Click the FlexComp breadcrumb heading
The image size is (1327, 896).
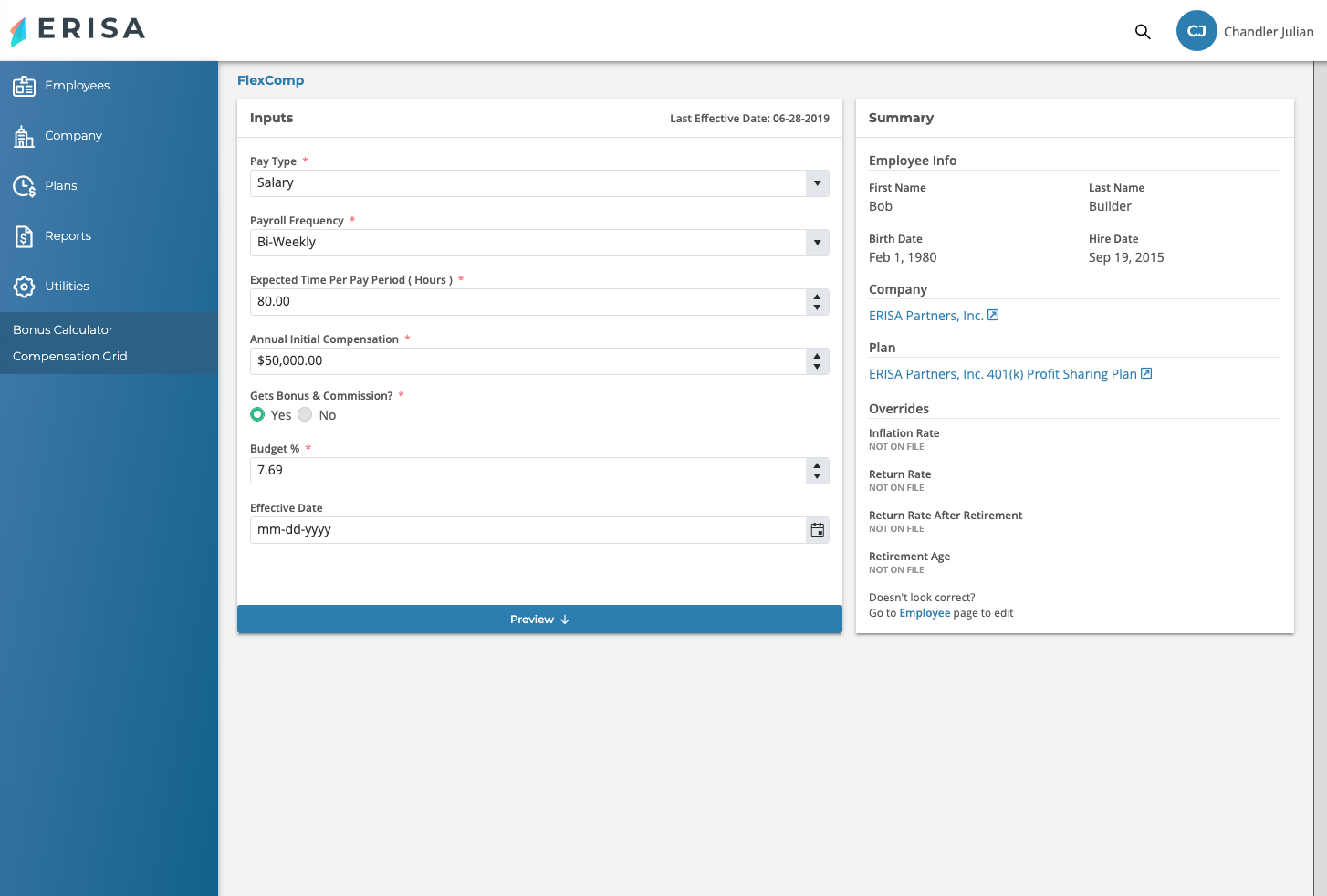270,80
